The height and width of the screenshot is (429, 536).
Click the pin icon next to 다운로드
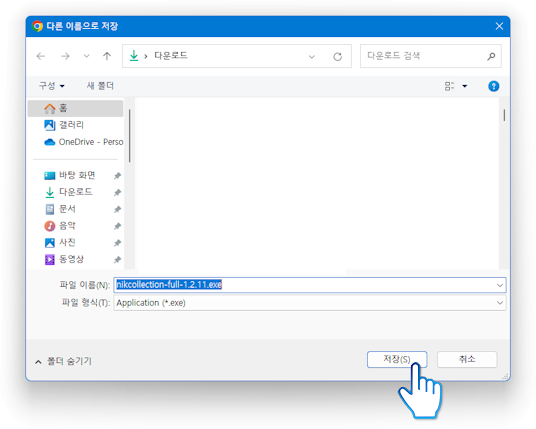pos(117,192)
